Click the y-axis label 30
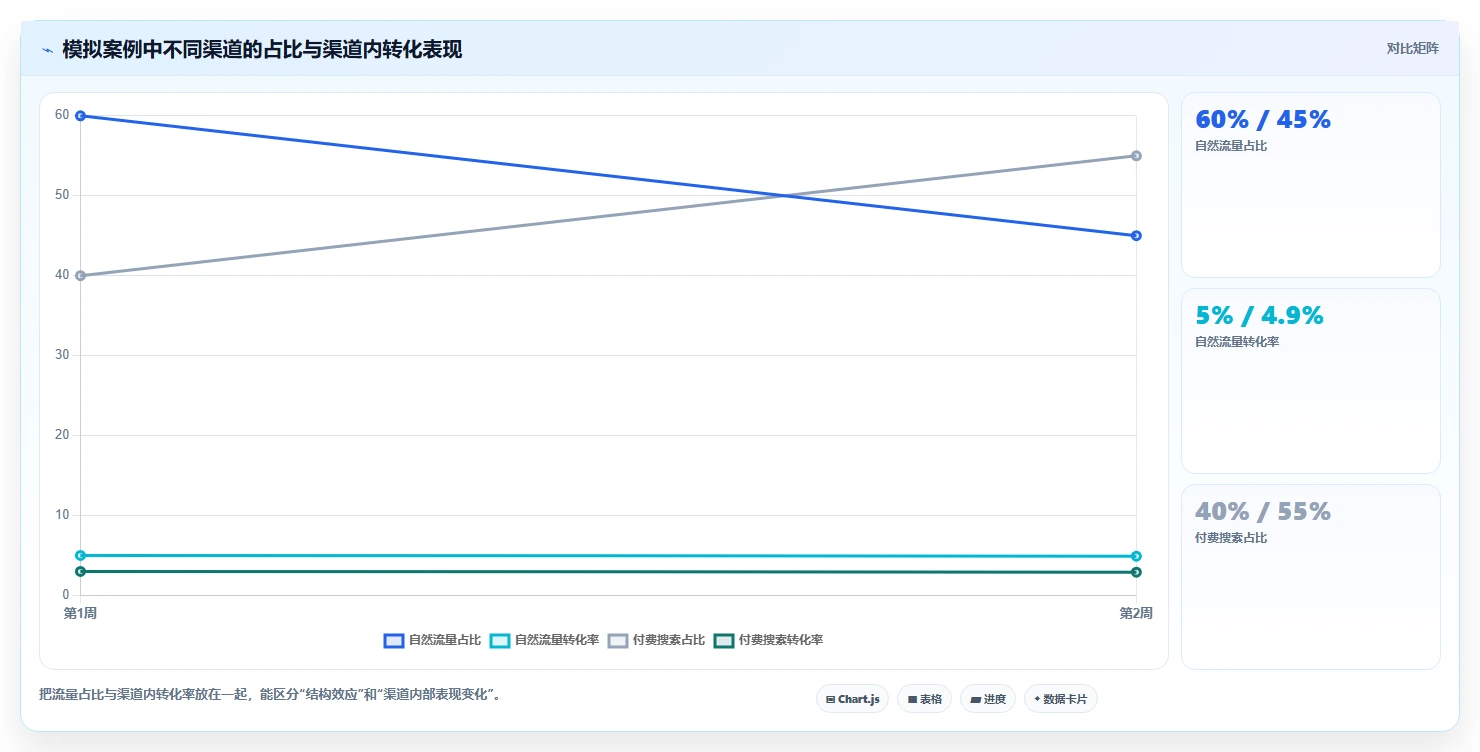The image size is (1480, 752). [62, 355]
